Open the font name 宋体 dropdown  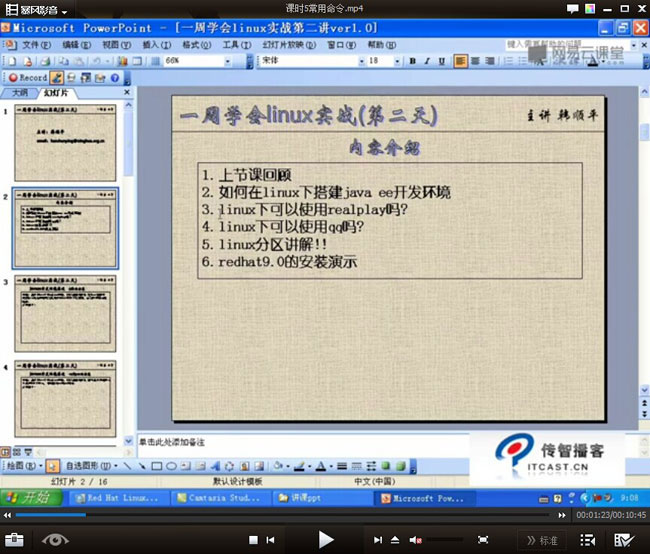tap(361, 61)
